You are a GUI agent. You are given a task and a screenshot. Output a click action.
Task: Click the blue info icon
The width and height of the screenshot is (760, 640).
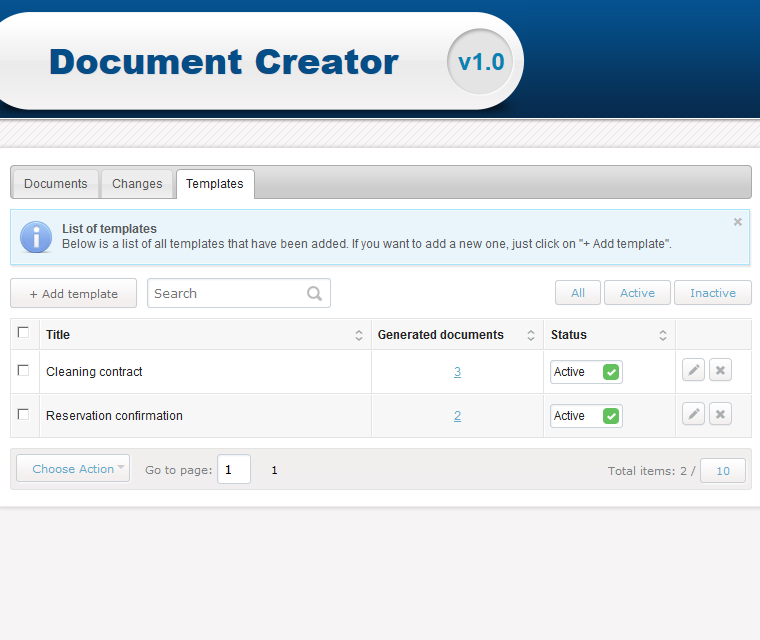36,237
